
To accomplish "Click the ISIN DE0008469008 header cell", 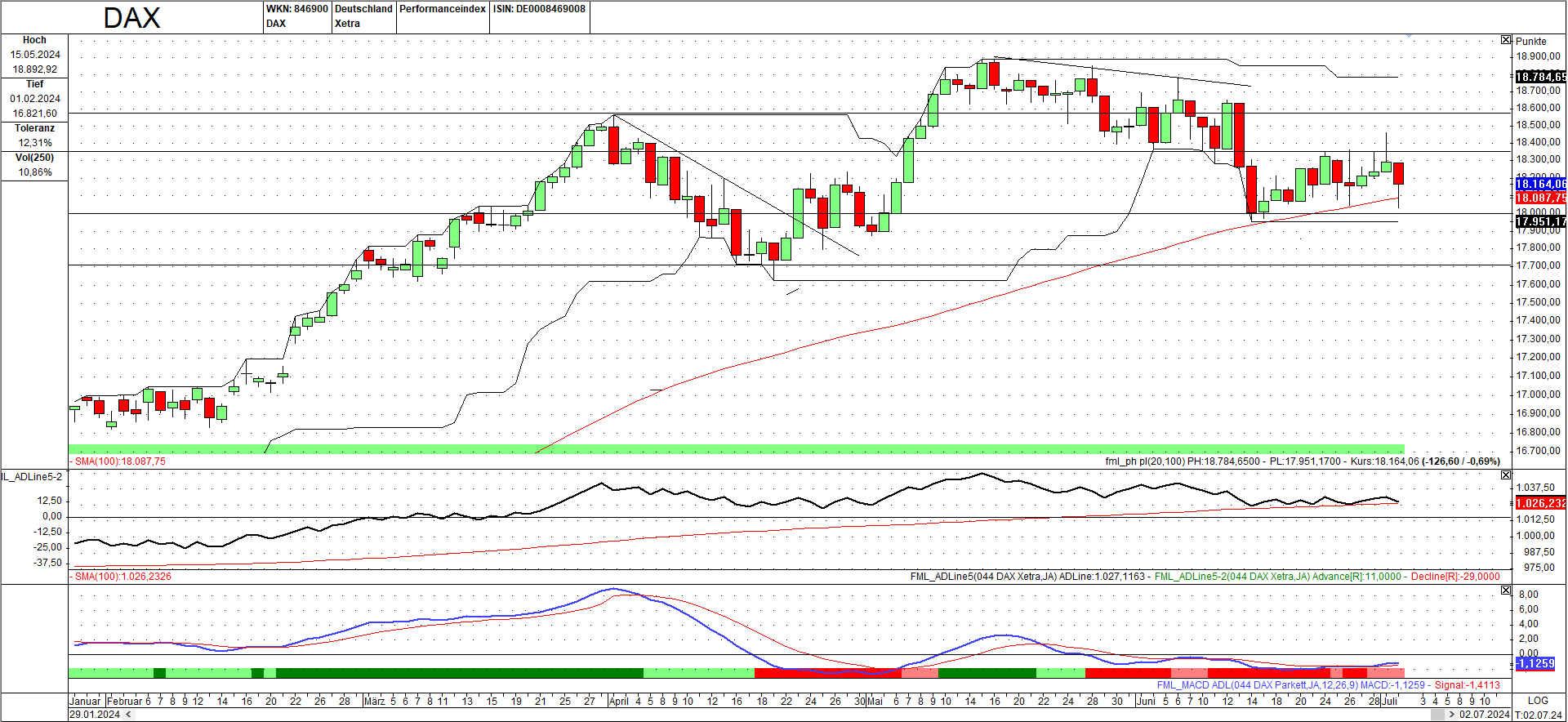I will point(539,10).
